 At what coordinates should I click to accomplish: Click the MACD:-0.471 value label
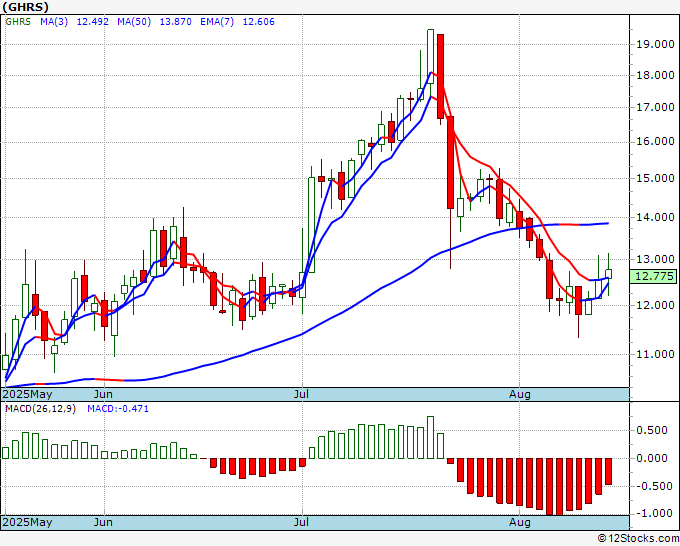point(118,409)
